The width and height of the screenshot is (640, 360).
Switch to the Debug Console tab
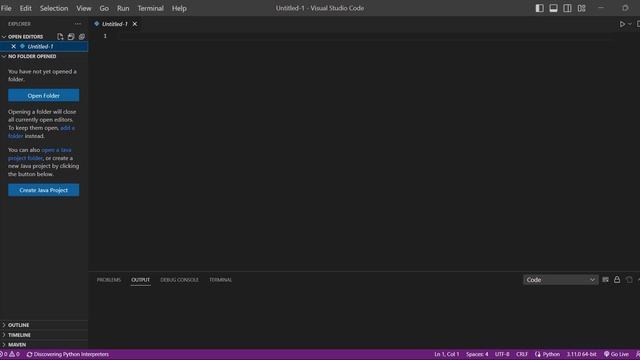pos(179,280)
